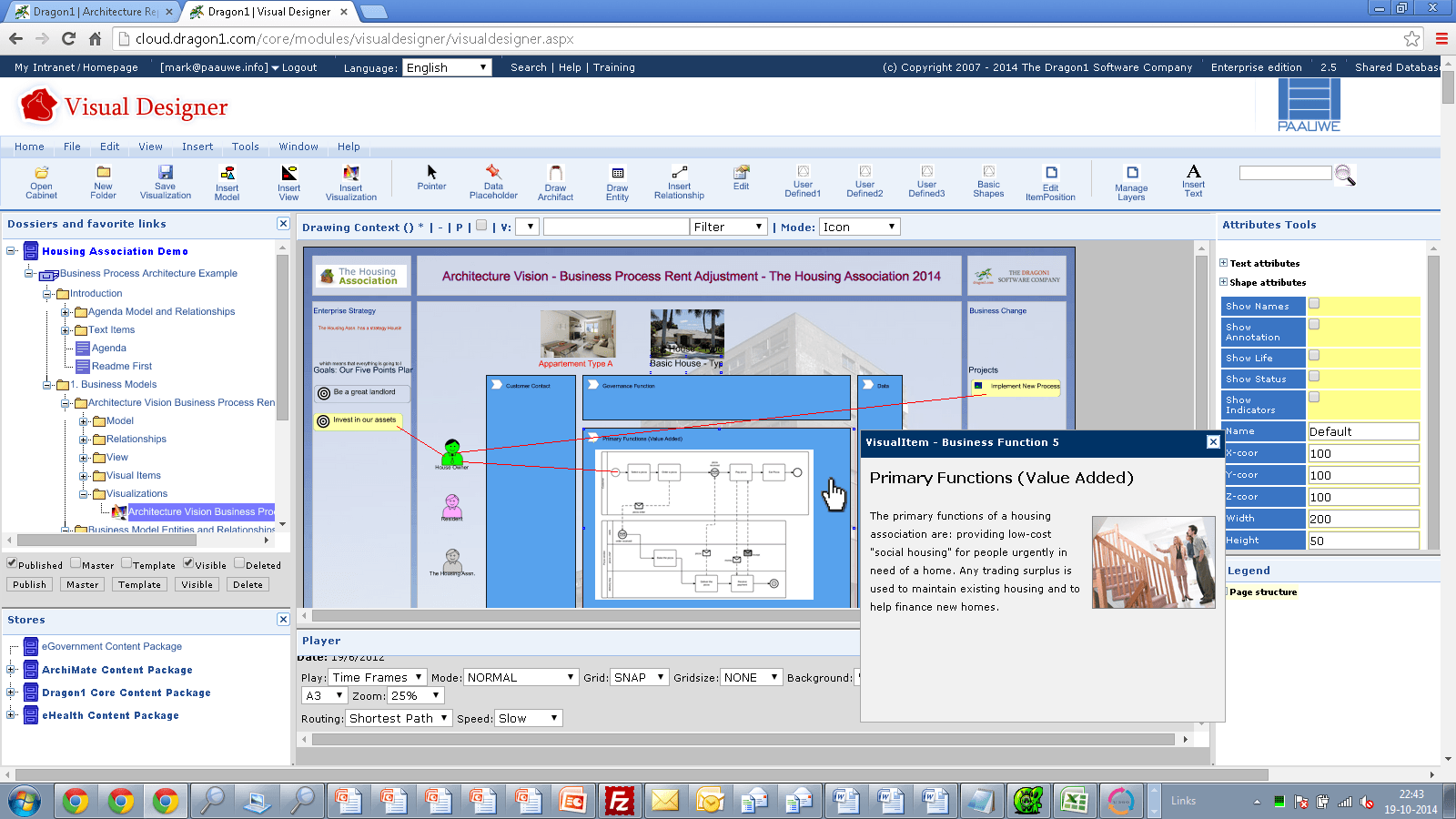Toggle the Deleted checkbox
1456x819 pixels.
(239, 563)
